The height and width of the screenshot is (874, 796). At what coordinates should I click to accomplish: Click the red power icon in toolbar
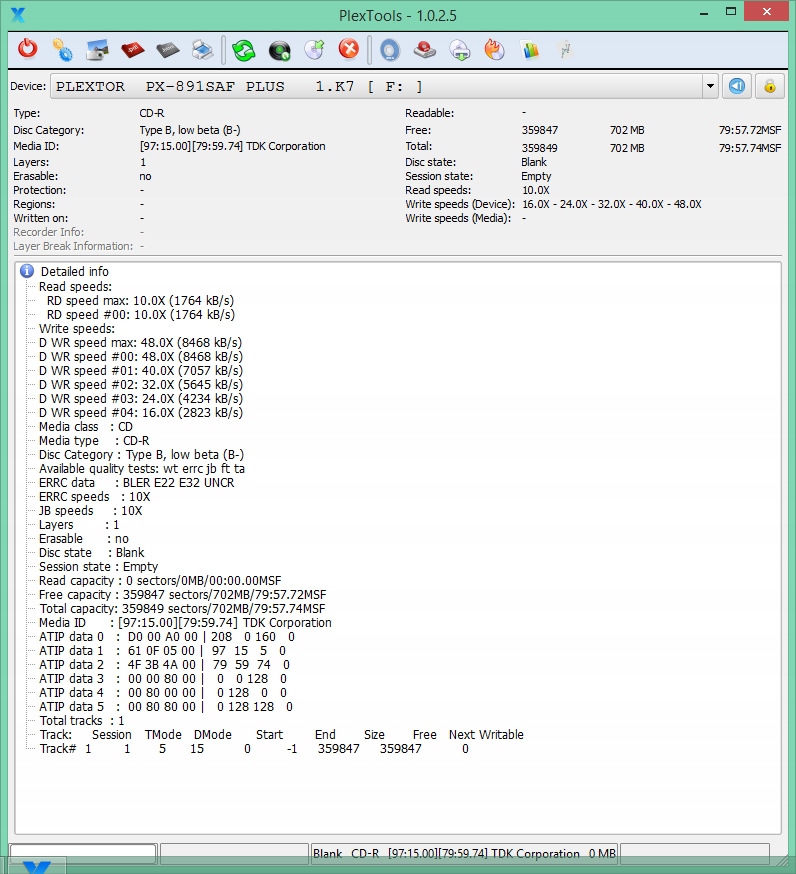28,49
